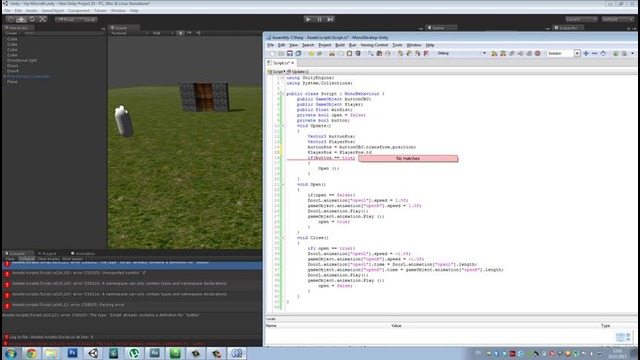Viewport: 640px width, 360px height.
Task: Switch to the Hierarchy tab
Action: tap(17, 28)
